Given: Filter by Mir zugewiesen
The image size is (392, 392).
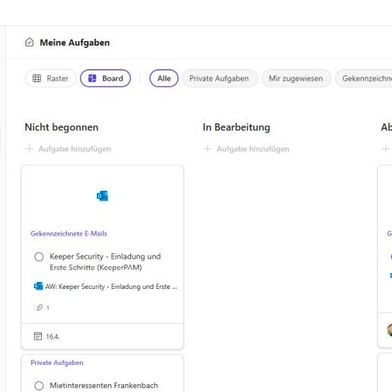Looking at the screenshot, I should [x=296, y=78].
